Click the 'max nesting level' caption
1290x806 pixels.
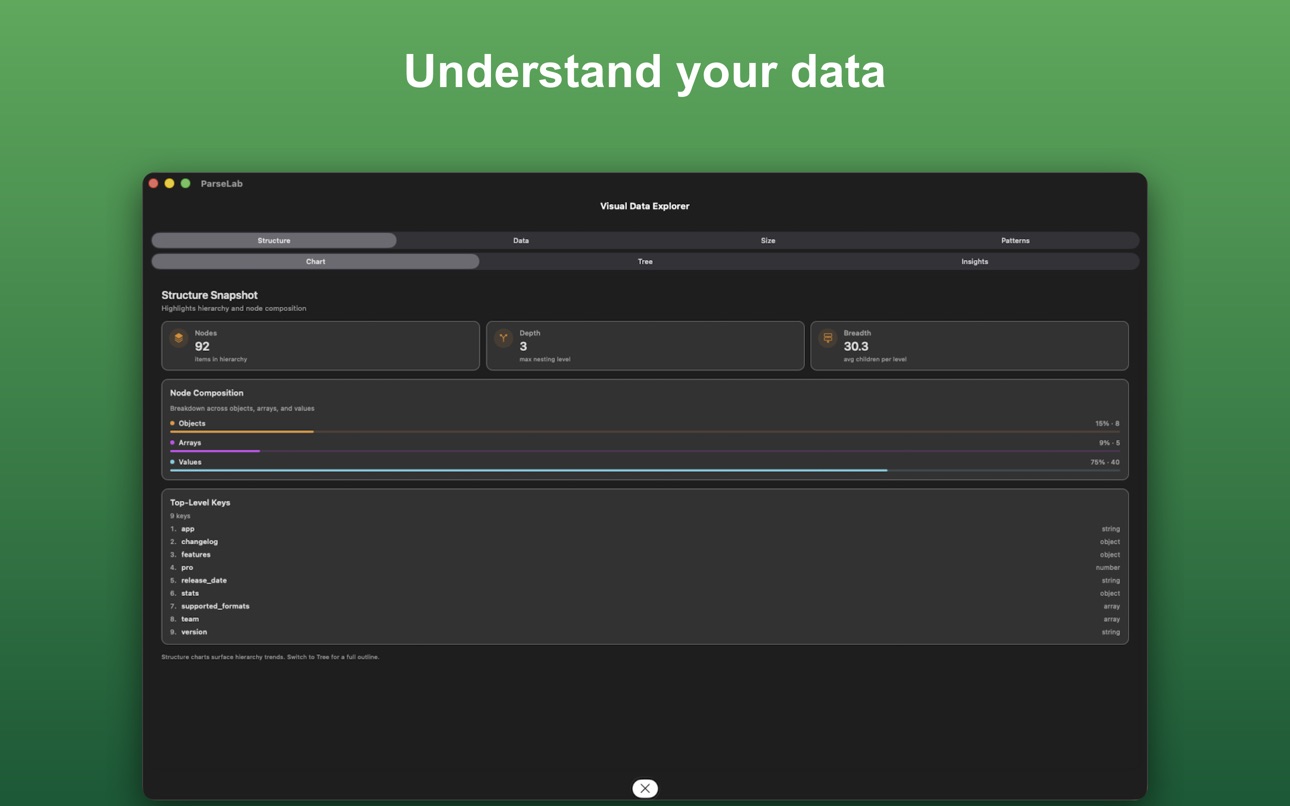(545, 359)
